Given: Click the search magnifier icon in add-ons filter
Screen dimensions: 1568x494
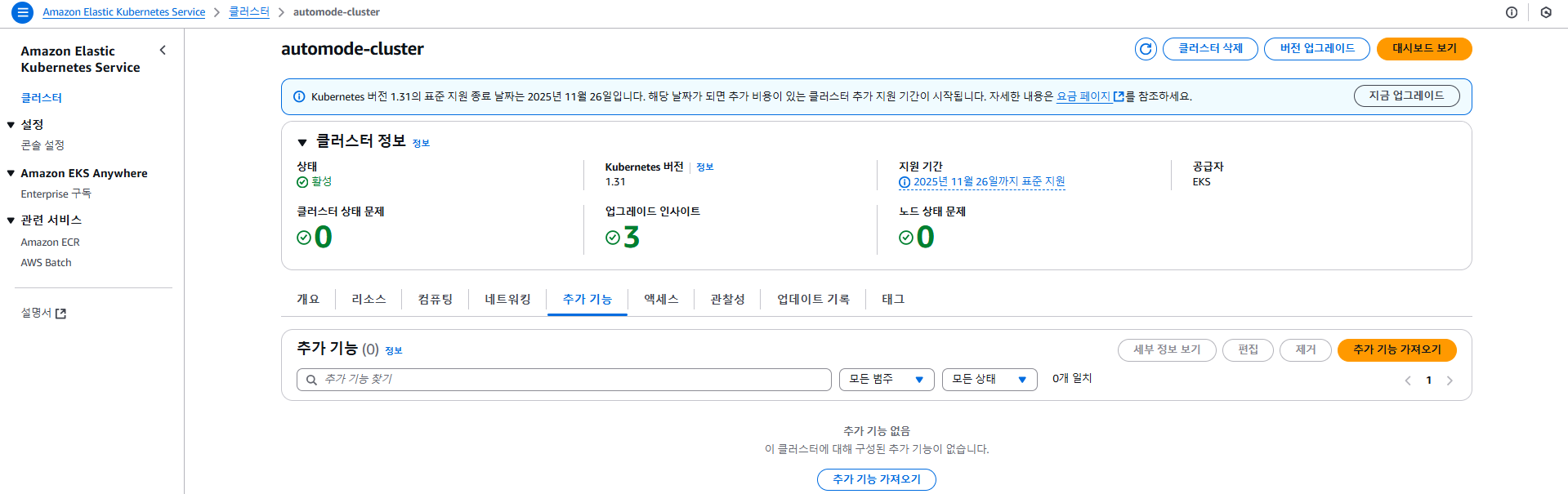Looking at the screenshot, I should pyautogui.click(x=311, y=380).
